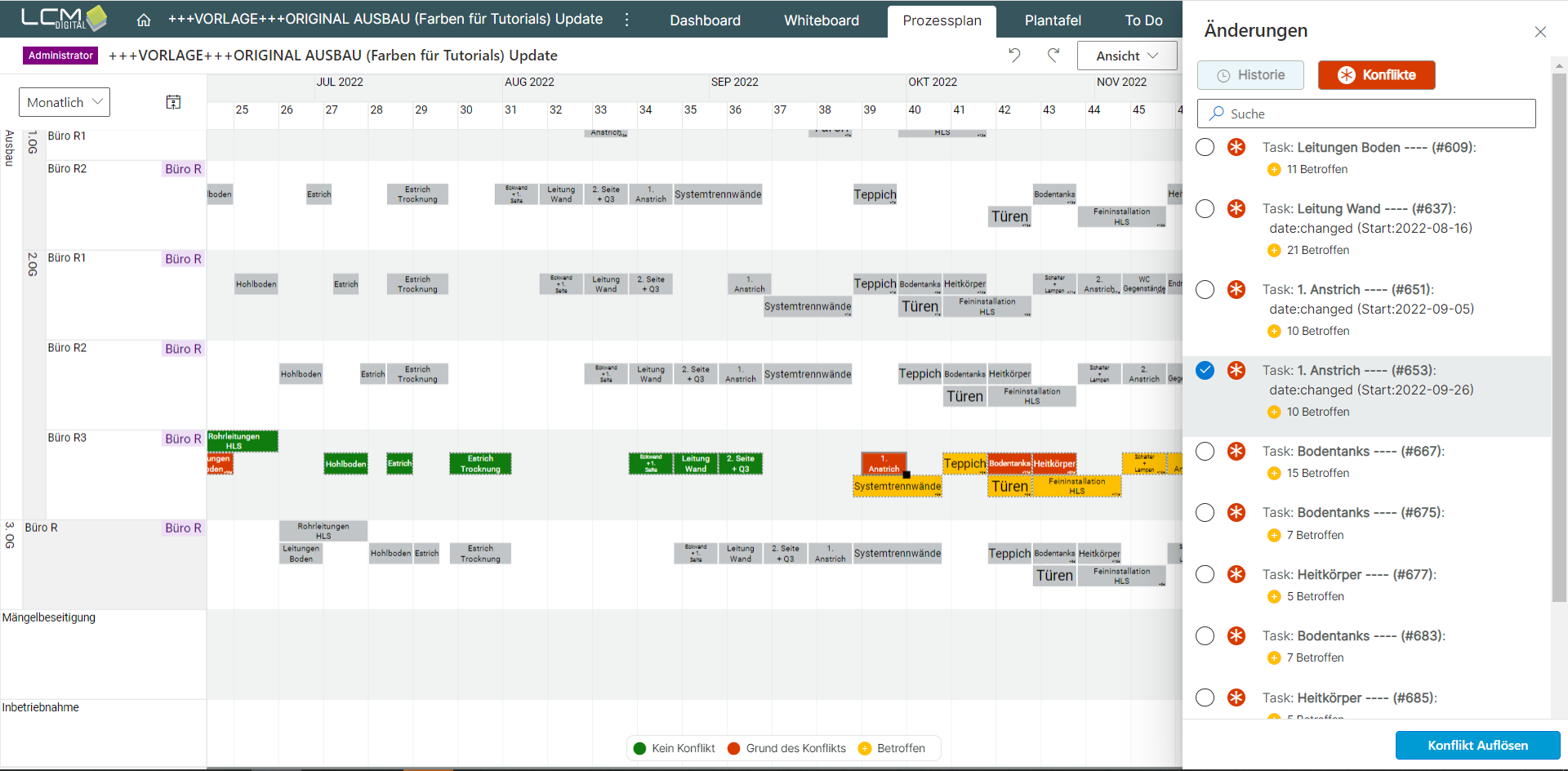Screen dimensions: 1568x771
Task: Expand the Monatlich time scale dropdown
Action: [65, 102]
